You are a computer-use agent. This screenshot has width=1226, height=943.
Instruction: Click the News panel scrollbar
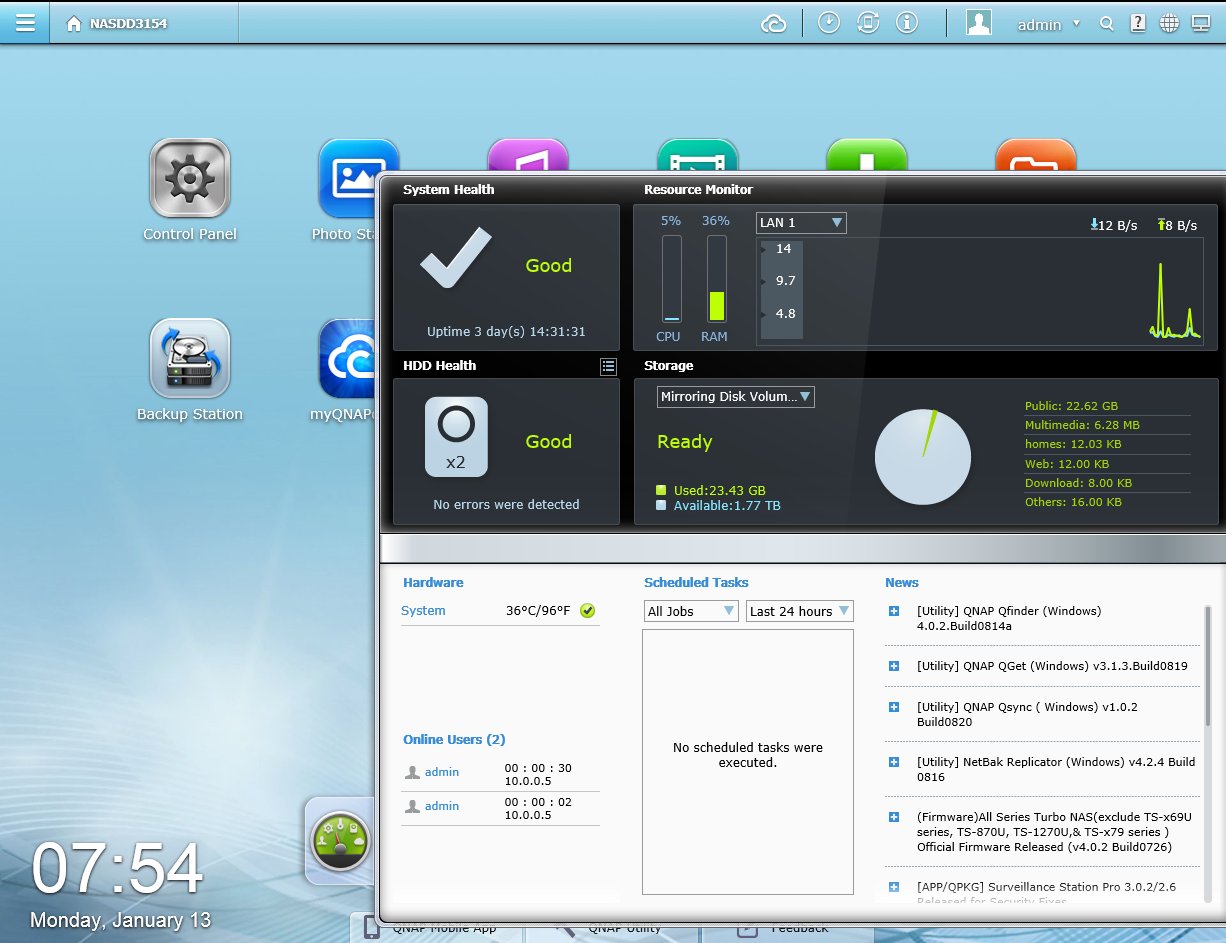pyautogui.click(x=1208, y=666)
